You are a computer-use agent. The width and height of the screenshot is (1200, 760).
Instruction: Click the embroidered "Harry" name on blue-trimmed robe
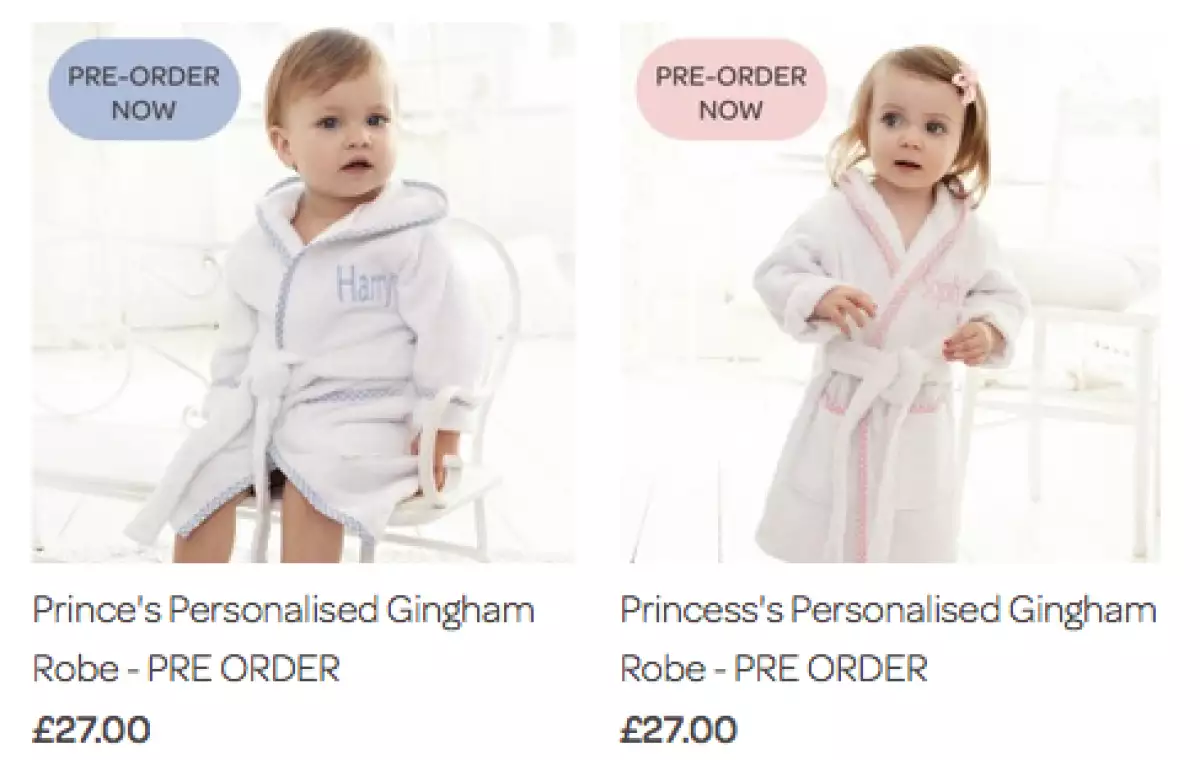[366, 284]
